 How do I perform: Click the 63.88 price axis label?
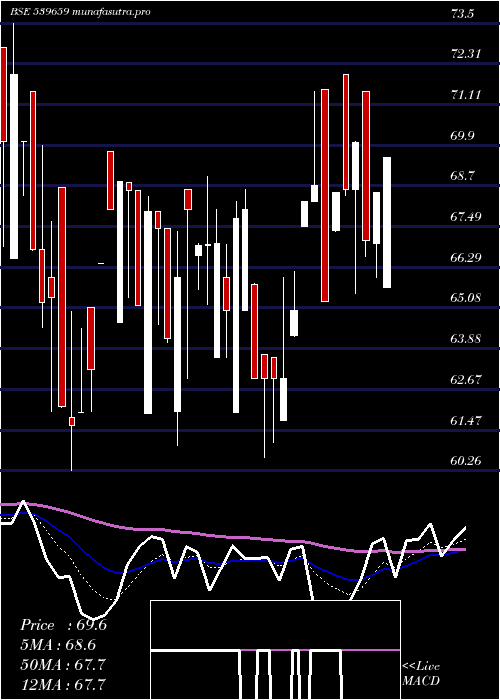pyautogui.click(x=466, y=339)
